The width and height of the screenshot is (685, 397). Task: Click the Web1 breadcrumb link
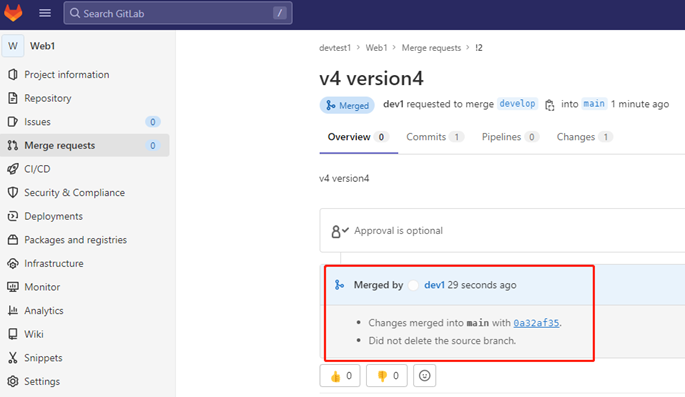click(376, 48)
